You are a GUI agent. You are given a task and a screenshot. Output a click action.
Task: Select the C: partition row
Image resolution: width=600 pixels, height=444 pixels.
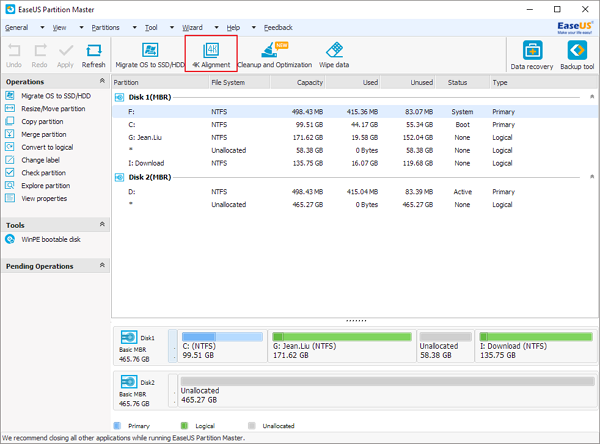click(355, 124)
